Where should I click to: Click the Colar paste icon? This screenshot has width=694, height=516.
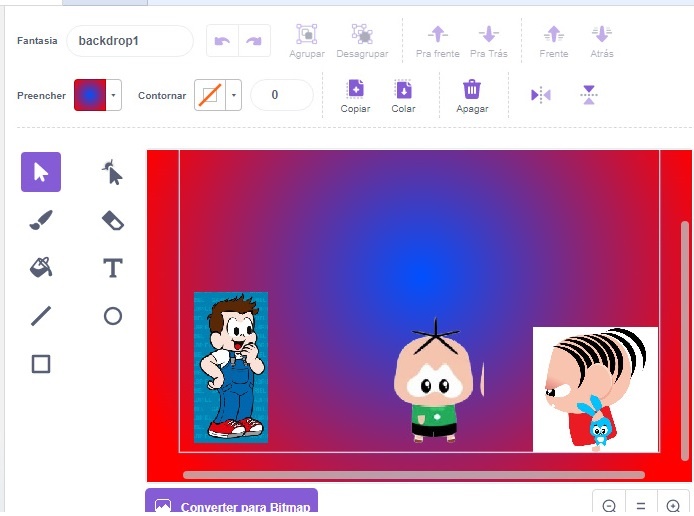[403, 96]
